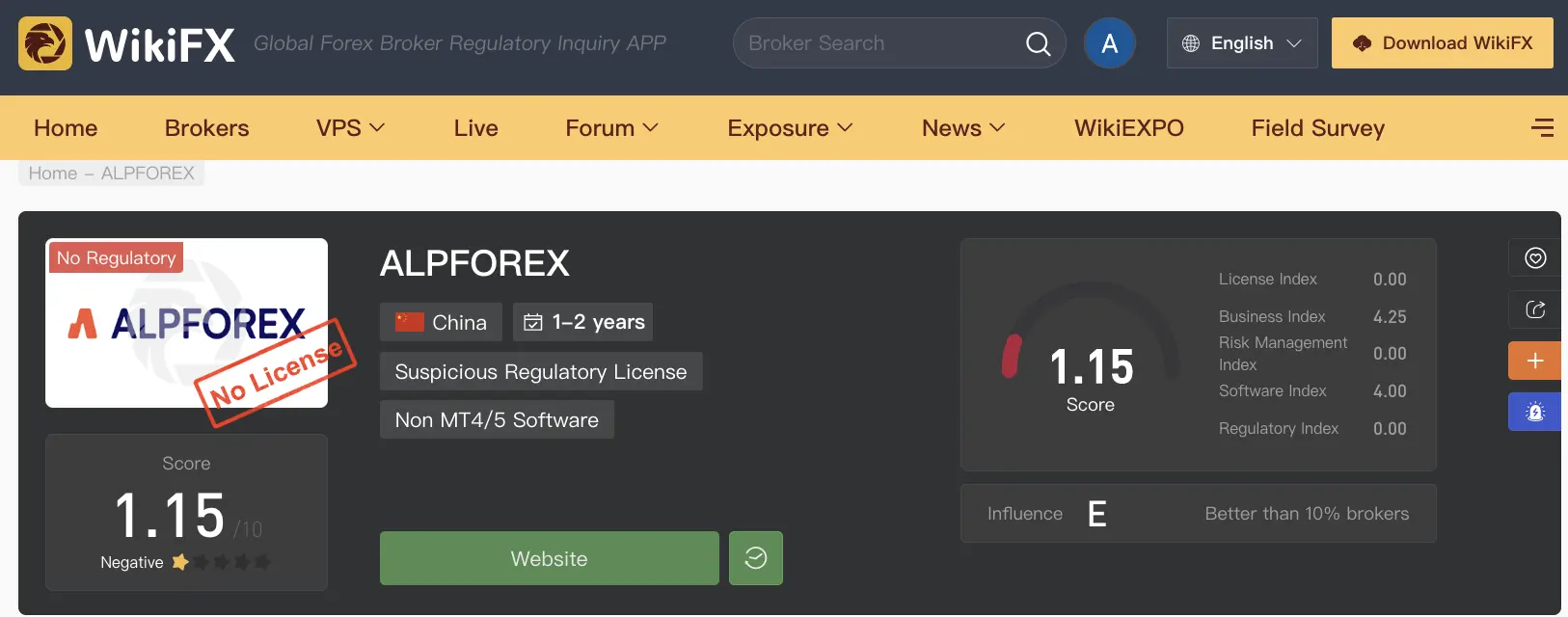Click the orange plus icon

click(x=1535, y=361)
